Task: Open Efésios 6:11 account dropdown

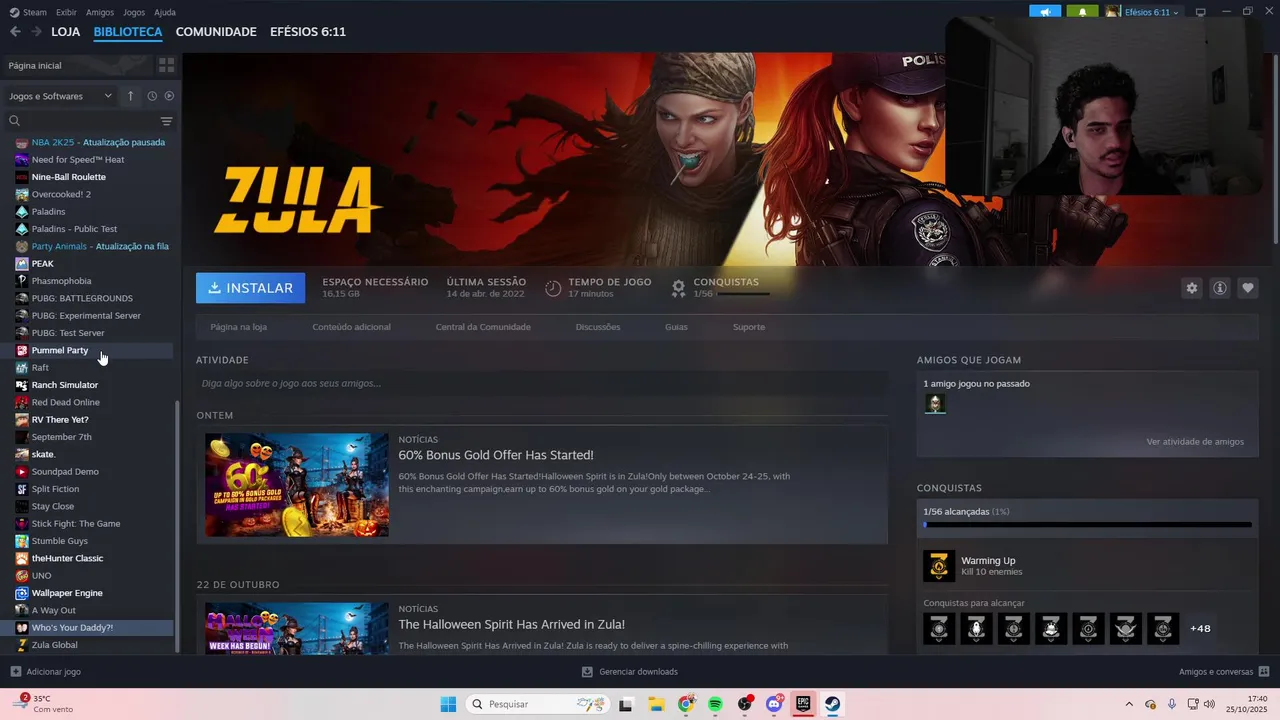Action: [x=1150, y=12]
